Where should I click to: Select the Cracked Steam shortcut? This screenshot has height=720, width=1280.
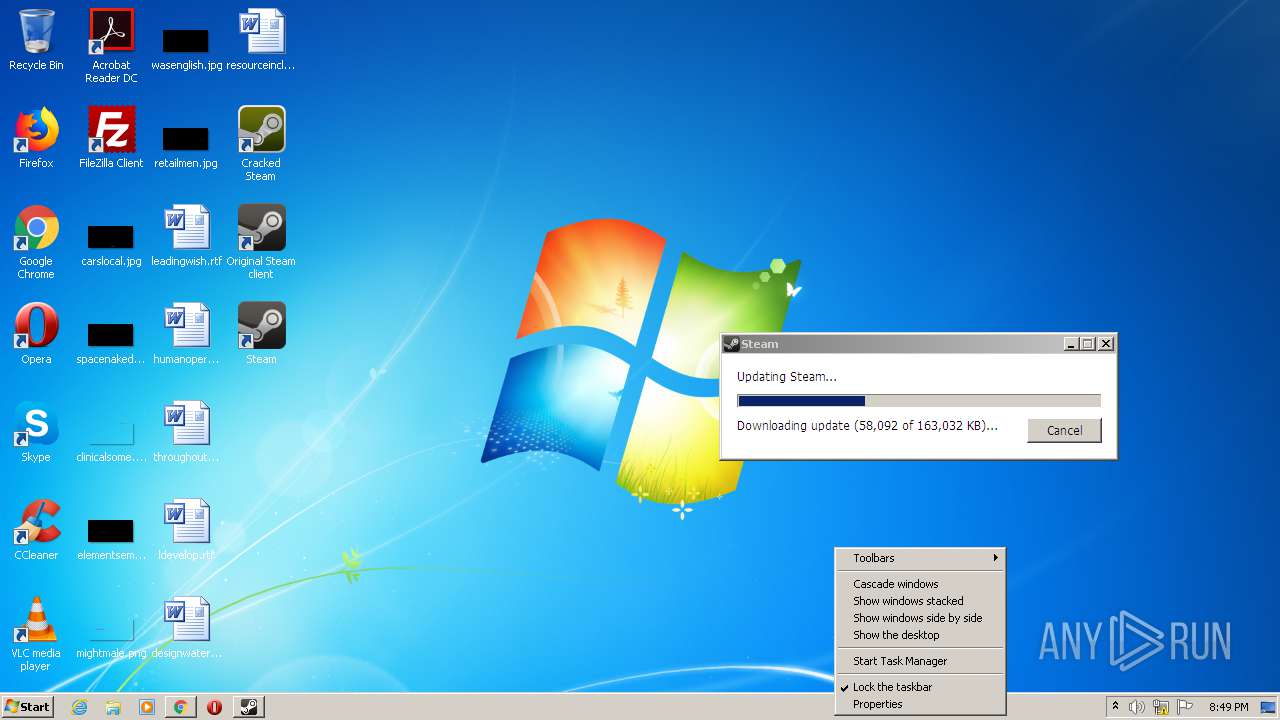(x=261, y=144)
